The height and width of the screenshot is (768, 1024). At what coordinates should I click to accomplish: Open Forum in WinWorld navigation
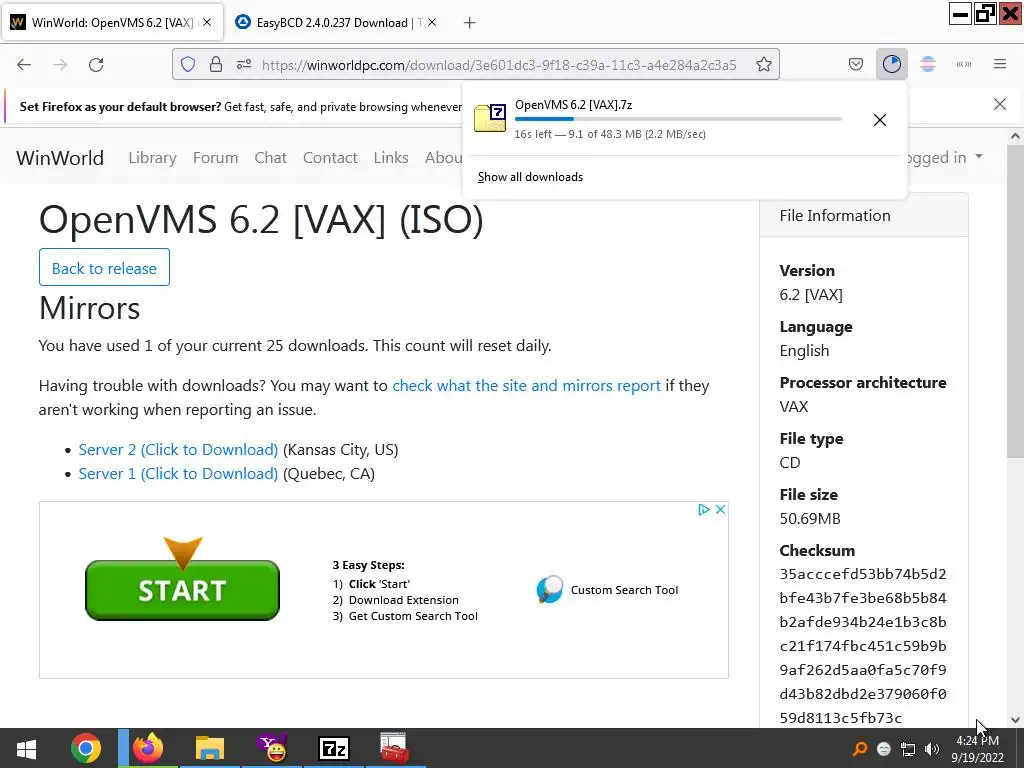(x=216, y=158)
